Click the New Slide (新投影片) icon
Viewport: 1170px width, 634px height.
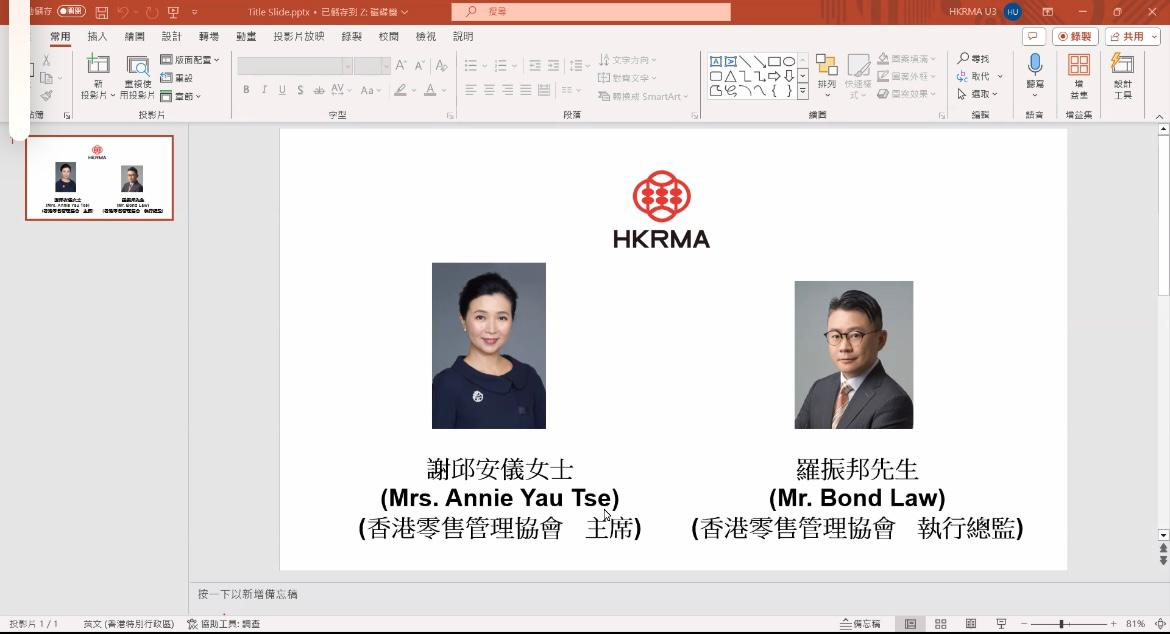pyautogui.click(x=97, y=68)
